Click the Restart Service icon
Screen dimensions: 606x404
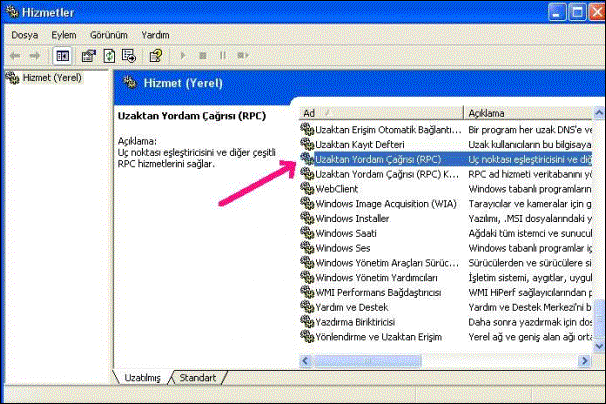243,56
